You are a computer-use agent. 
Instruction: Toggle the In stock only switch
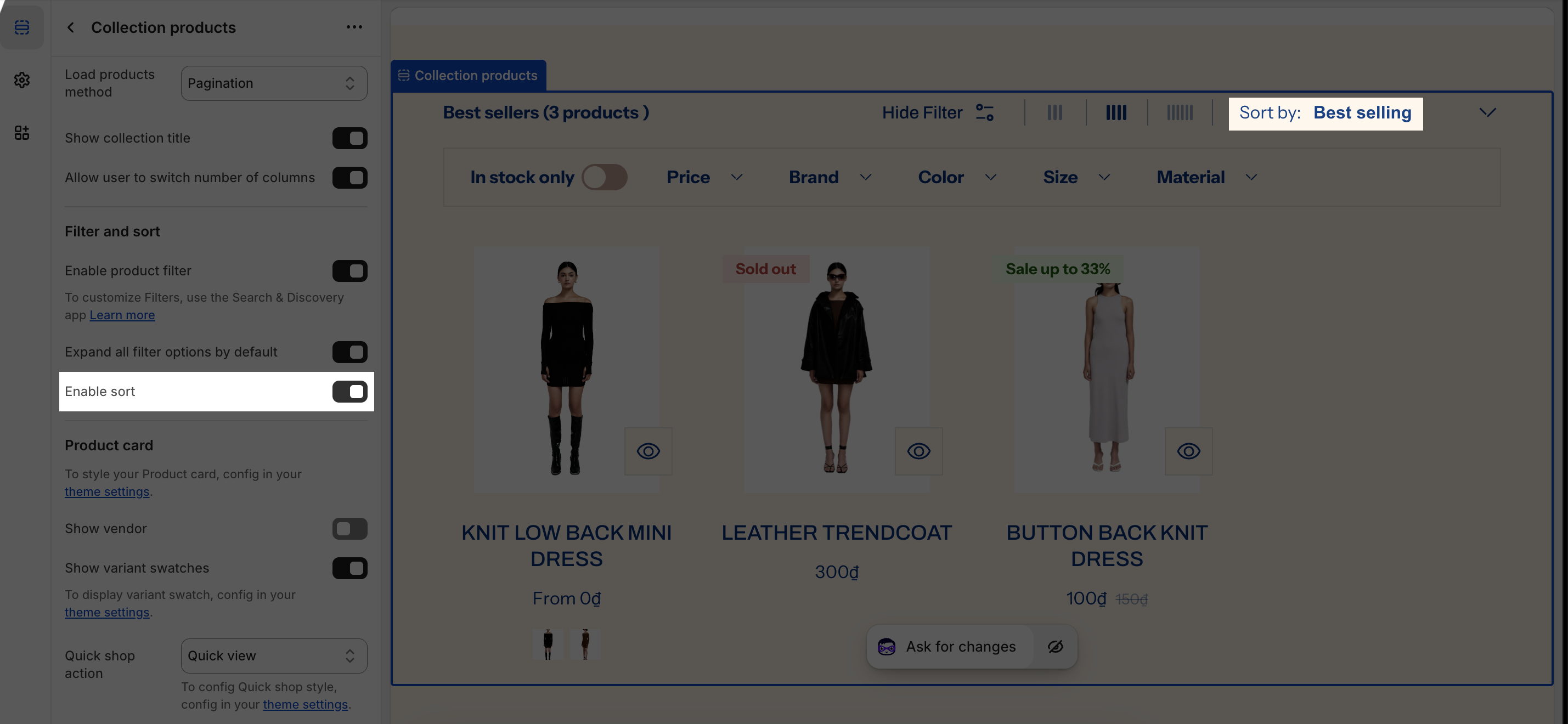pyautogui.click(x=604, y=177)
